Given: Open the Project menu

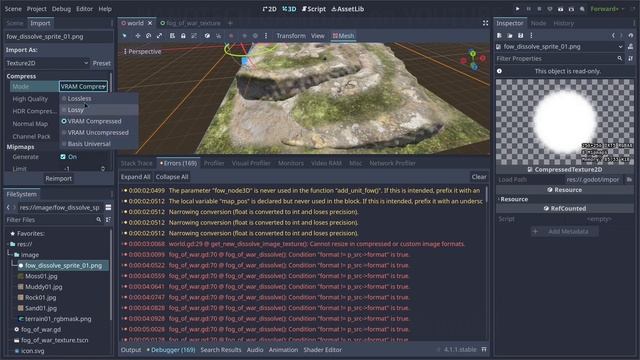Looking at the screenshot, I should tap(36, 9).
